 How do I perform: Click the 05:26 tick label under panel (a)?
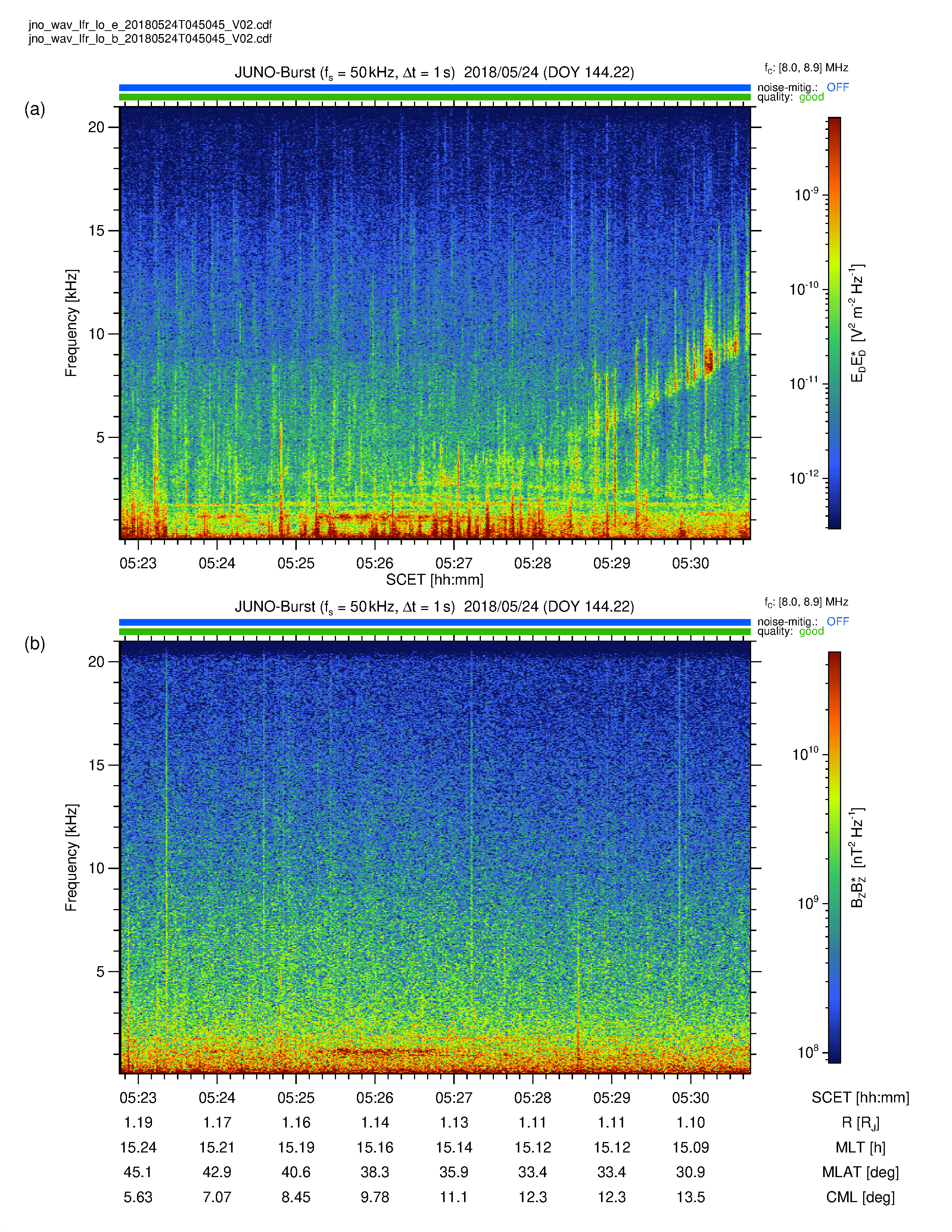[x=374, y=563]
